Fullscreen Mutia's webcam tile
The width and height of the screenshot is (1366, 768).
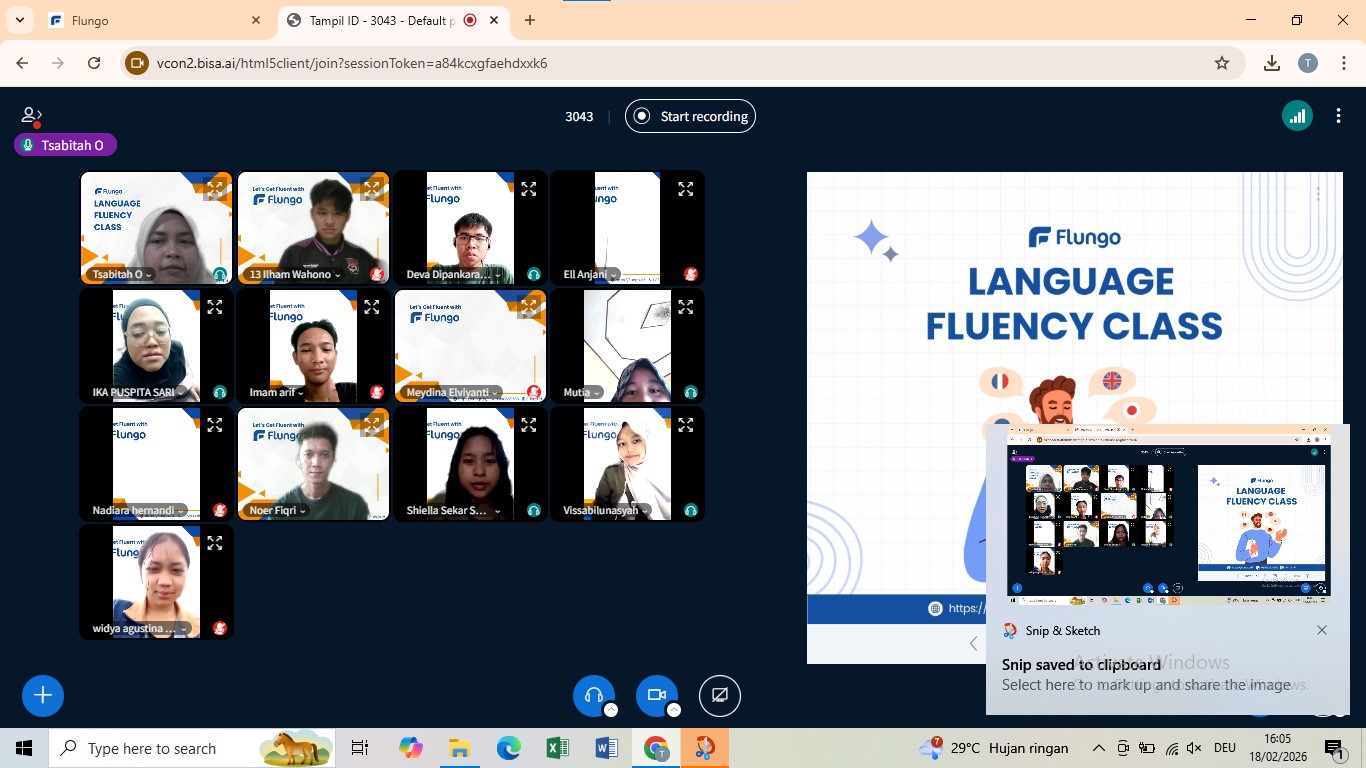click(686, 306)
